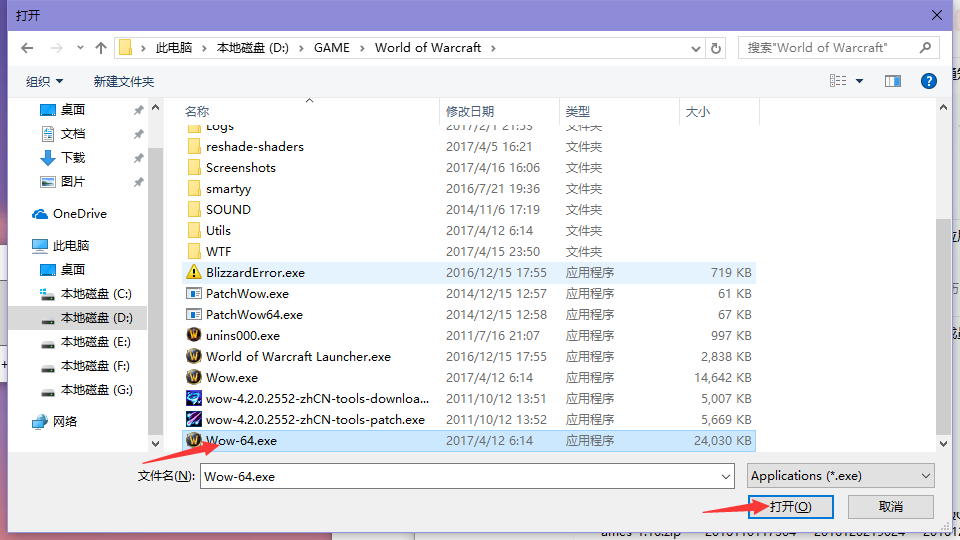The height and width of the screenshot is (540, 960).
Task: Select the reshade-shaders folder icon
Action: coord(194,146)
